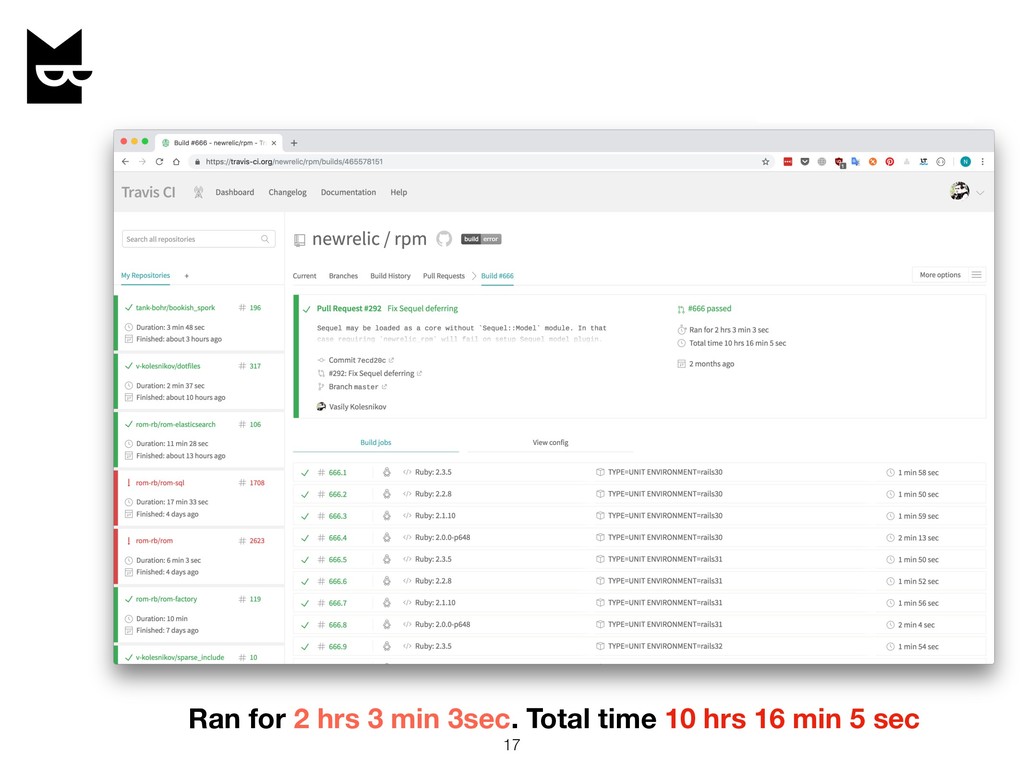Click the Pinterest extension icon

click(x=889, y=161)
